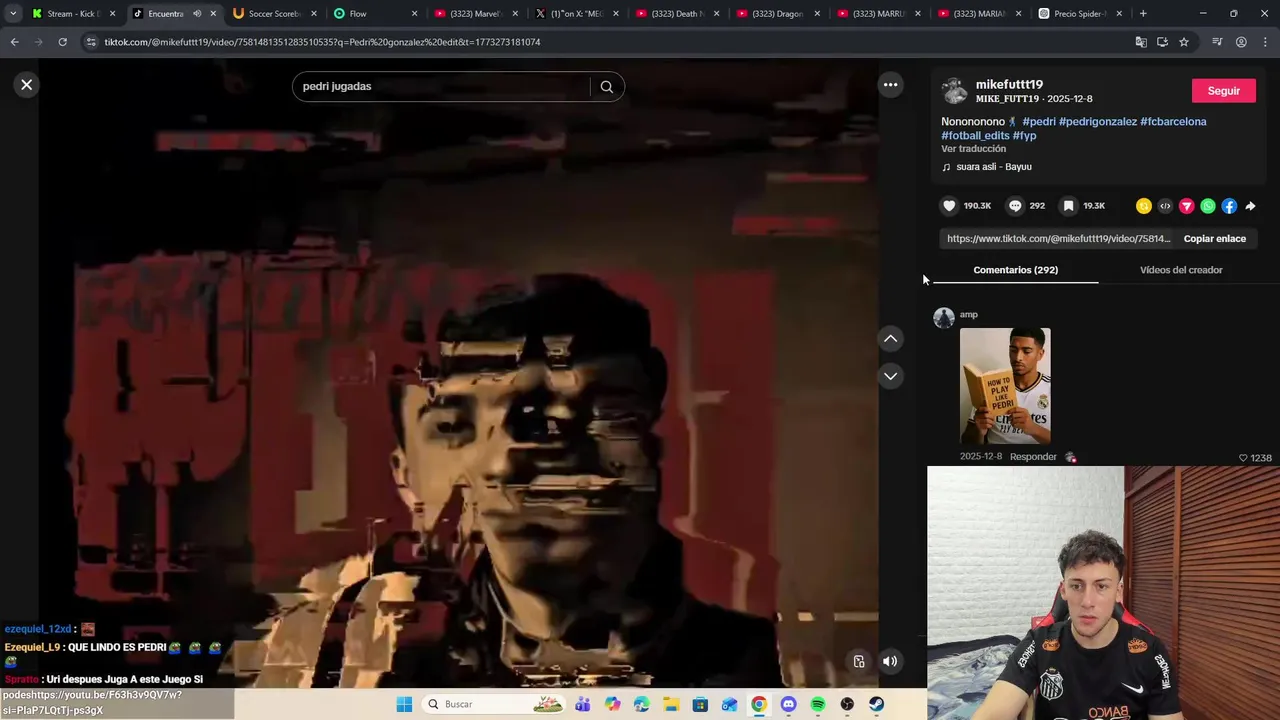The width and height of the screenshot is (1280, 720).
Task: Click mikefuttt19 profile avatar
Action: coord(955,91)
